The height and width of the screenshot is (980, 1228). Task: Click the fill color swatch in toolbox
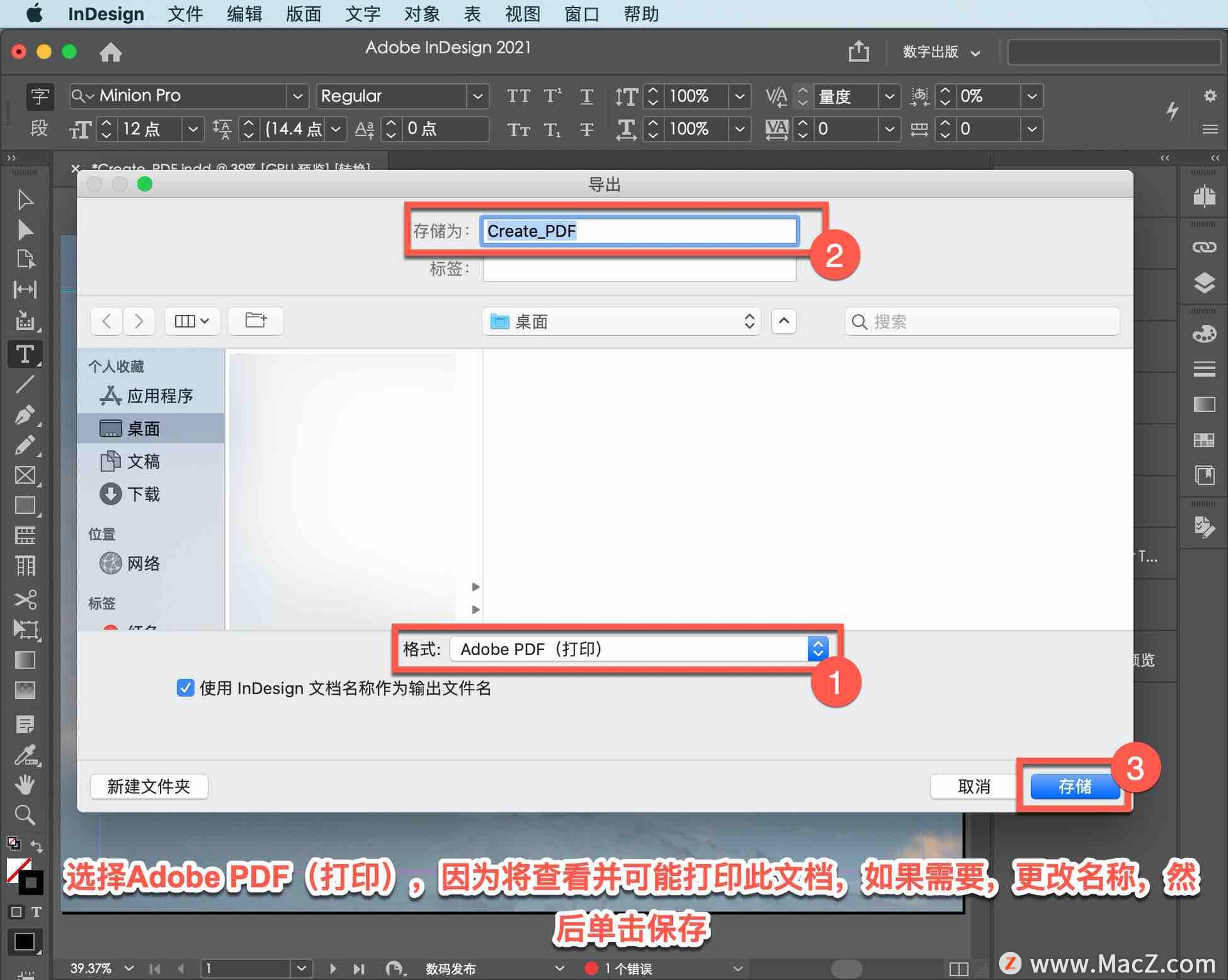pos(17,869)
